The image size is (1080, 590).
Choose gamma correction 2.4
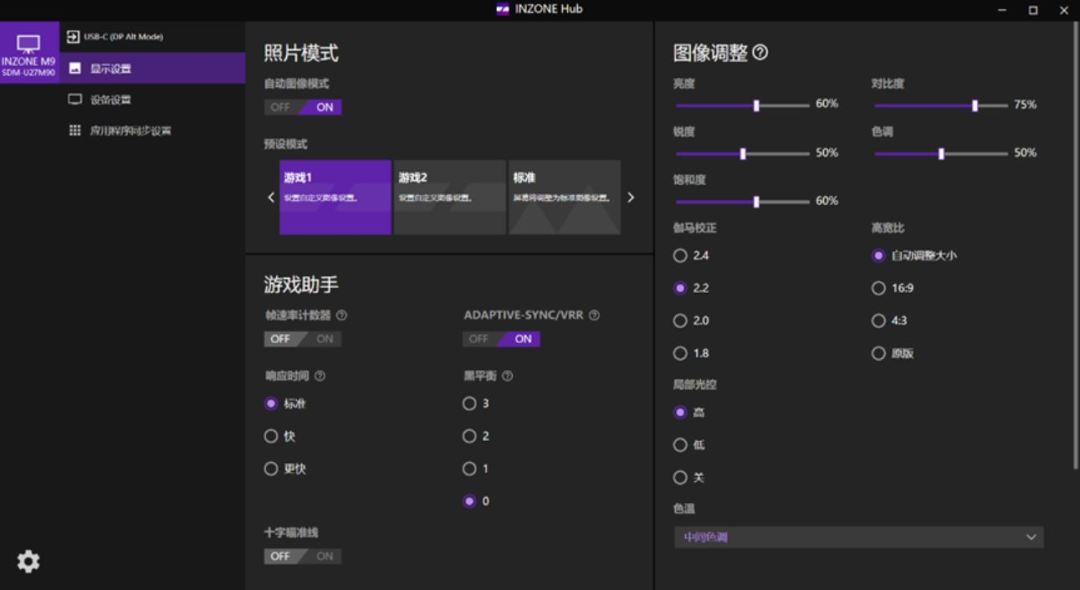[x=680, y=255]
